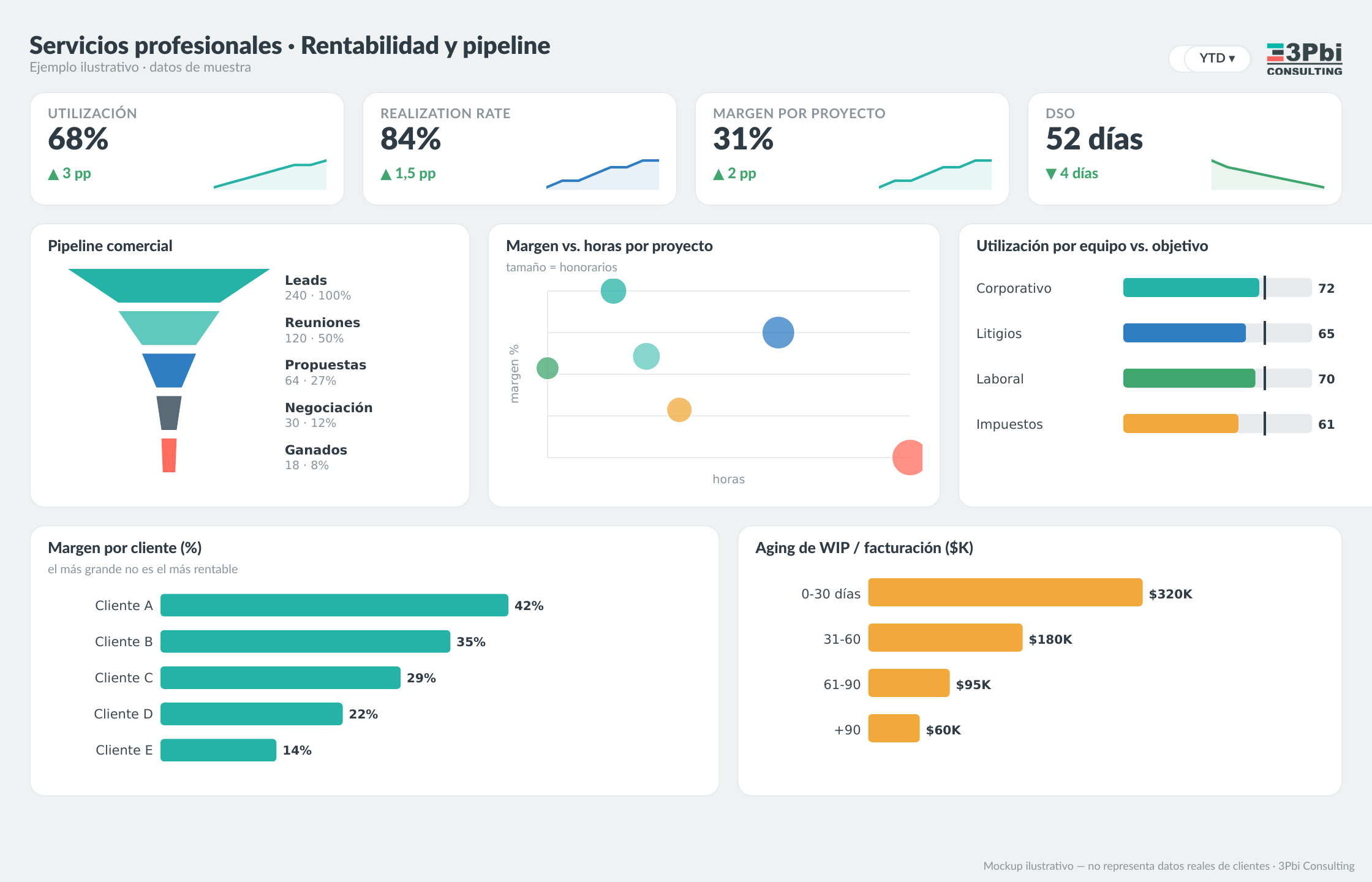
Task: Click the Negociación 30 · 12% label
Action: (x=328, y=415)
